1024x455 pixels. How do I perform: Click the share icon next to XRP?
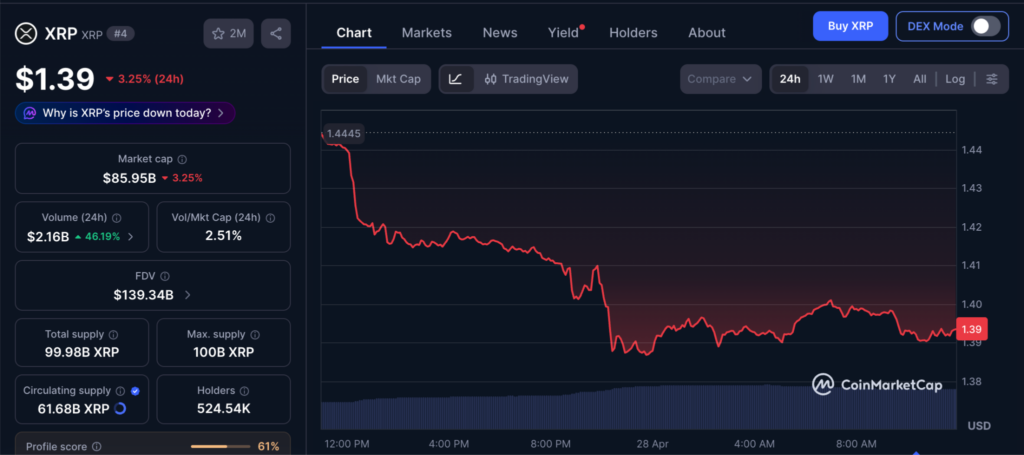click(x=276, y=33)
